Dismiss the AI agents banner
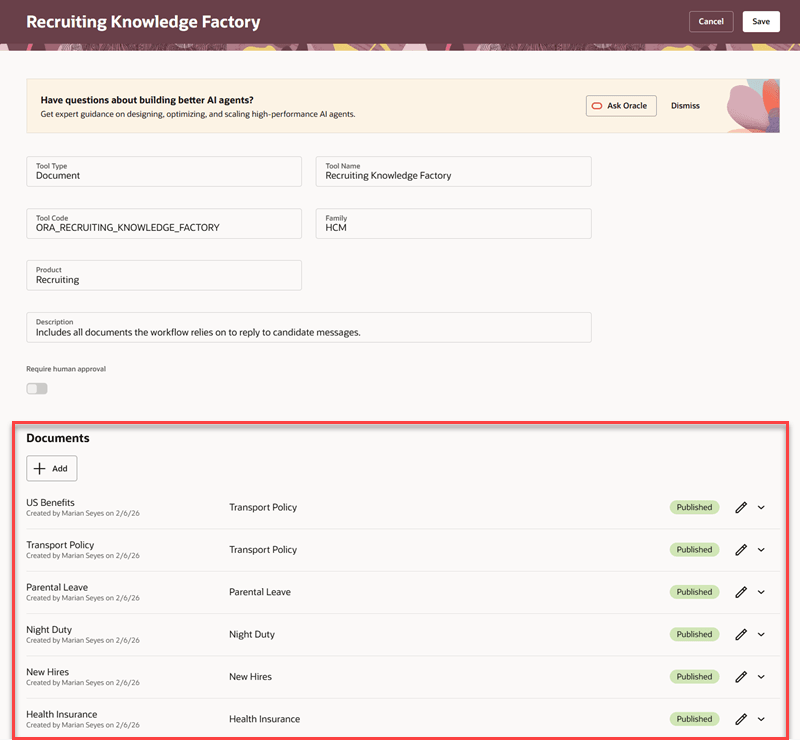This screenshot has height=740, width=800. click(687, 105)
